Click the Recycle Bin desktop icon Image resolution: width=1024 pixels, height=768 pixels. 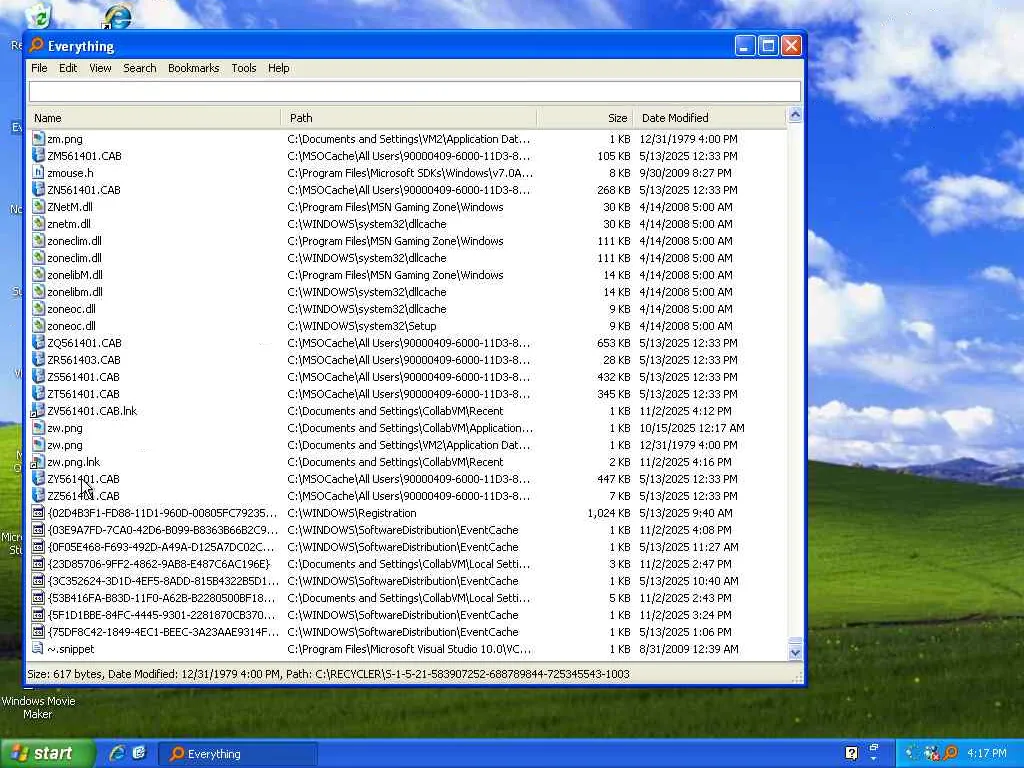point(39,16)
